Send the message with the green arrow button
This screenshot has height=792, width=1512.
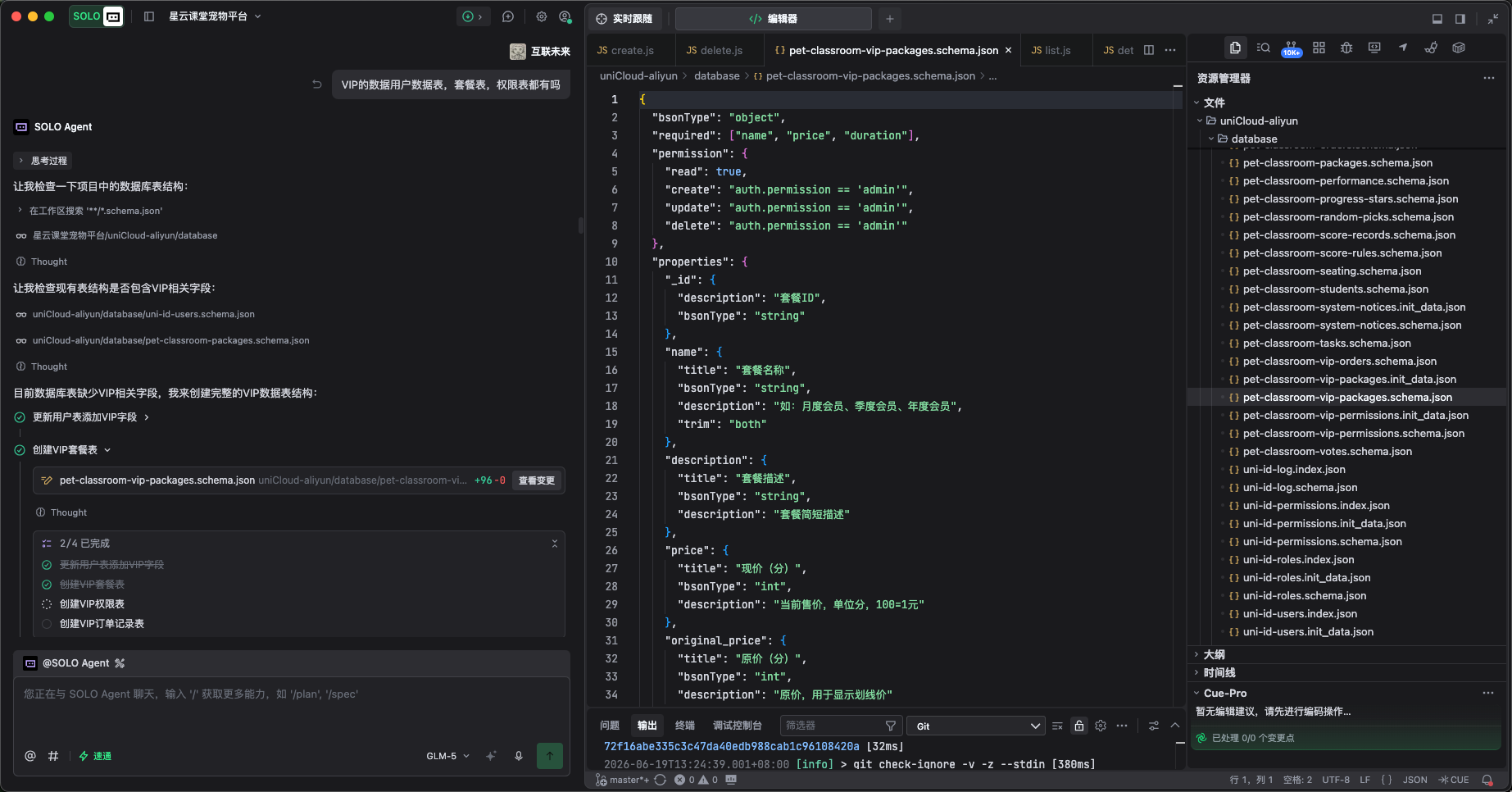tap(550, 755)
